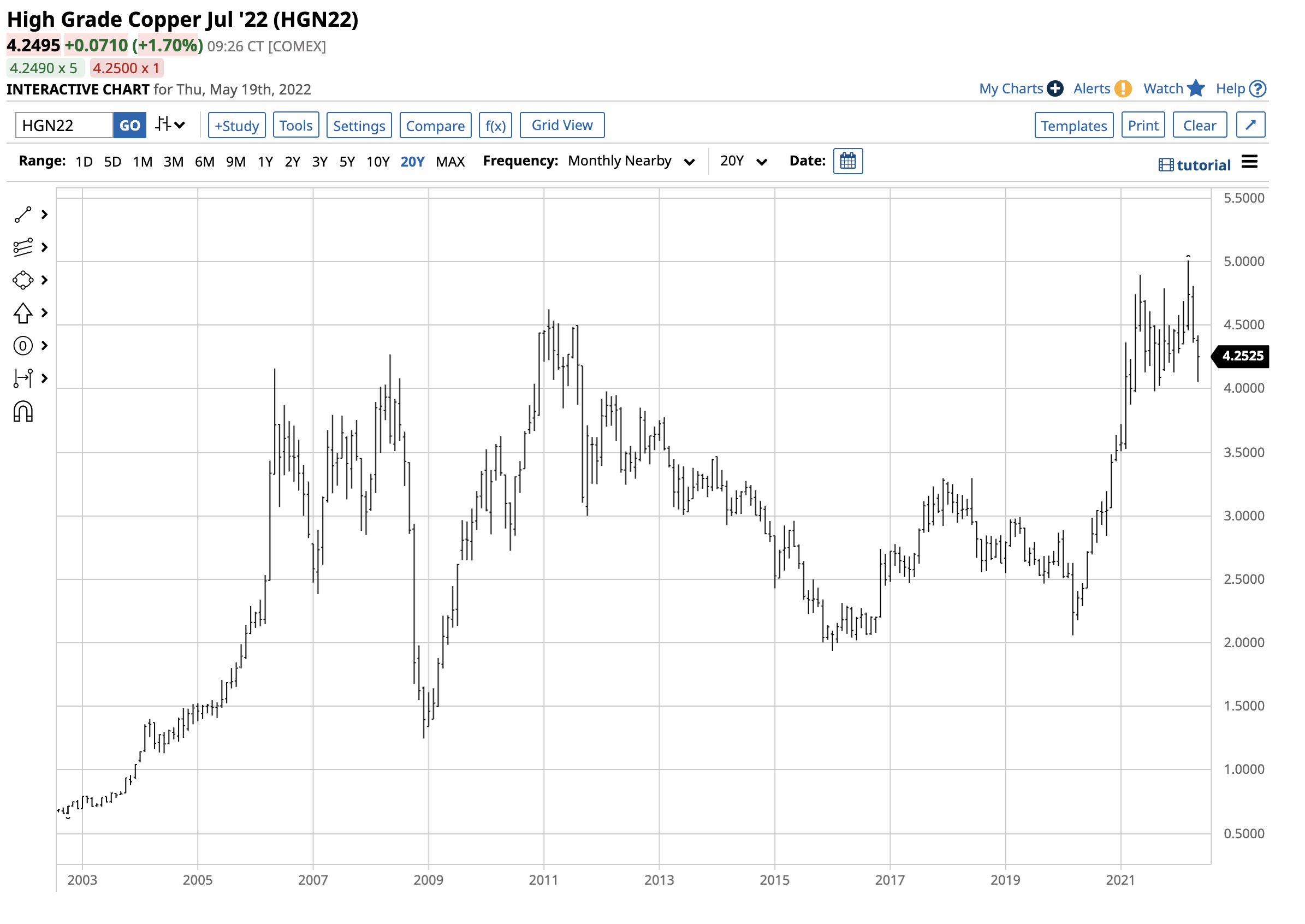1305x924 pixels.
Task: Click the expand chart arrow button
Action: click(1251, 125)
